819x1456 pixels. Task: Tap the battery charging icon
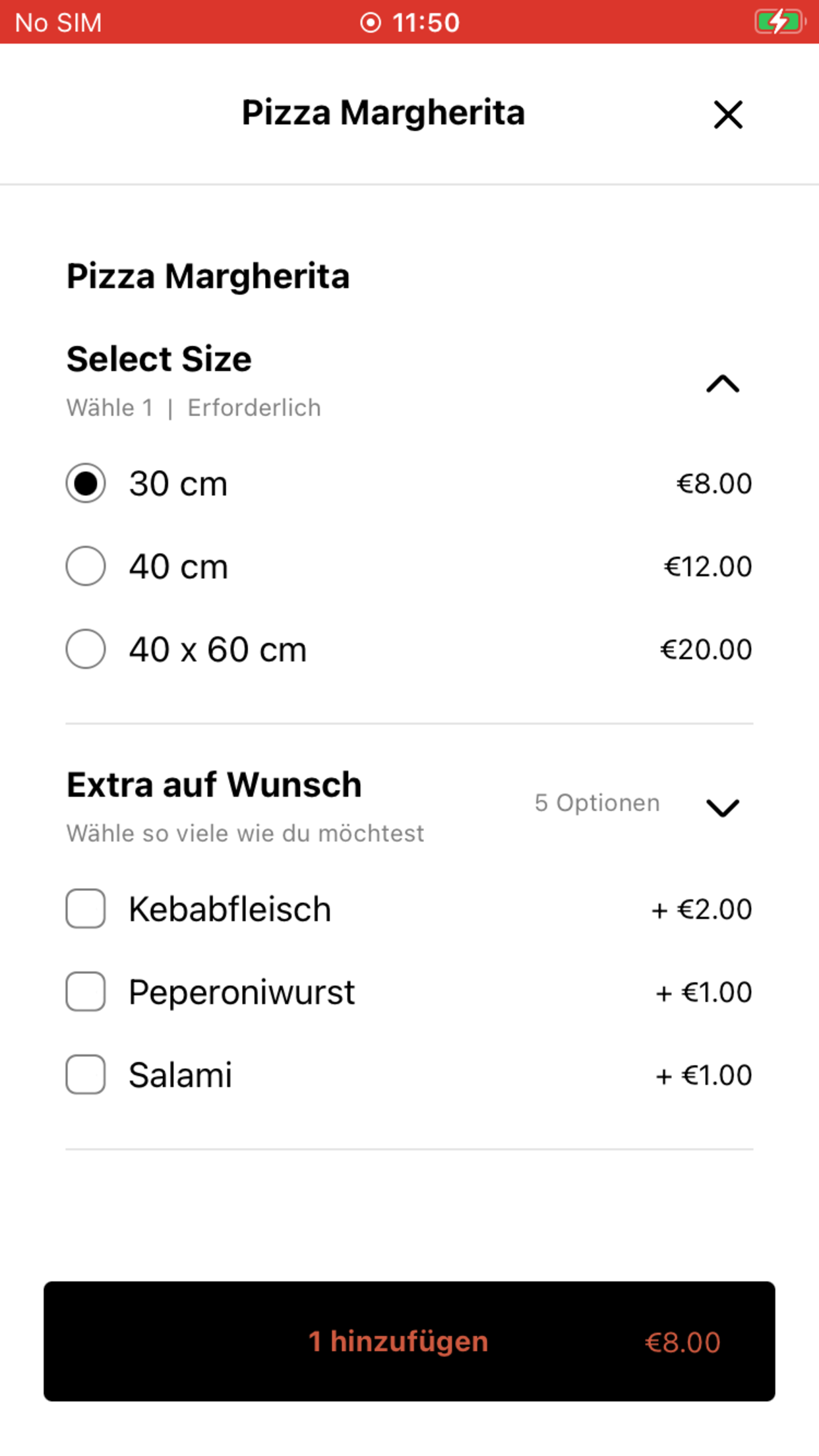click(x=780, y=22)
